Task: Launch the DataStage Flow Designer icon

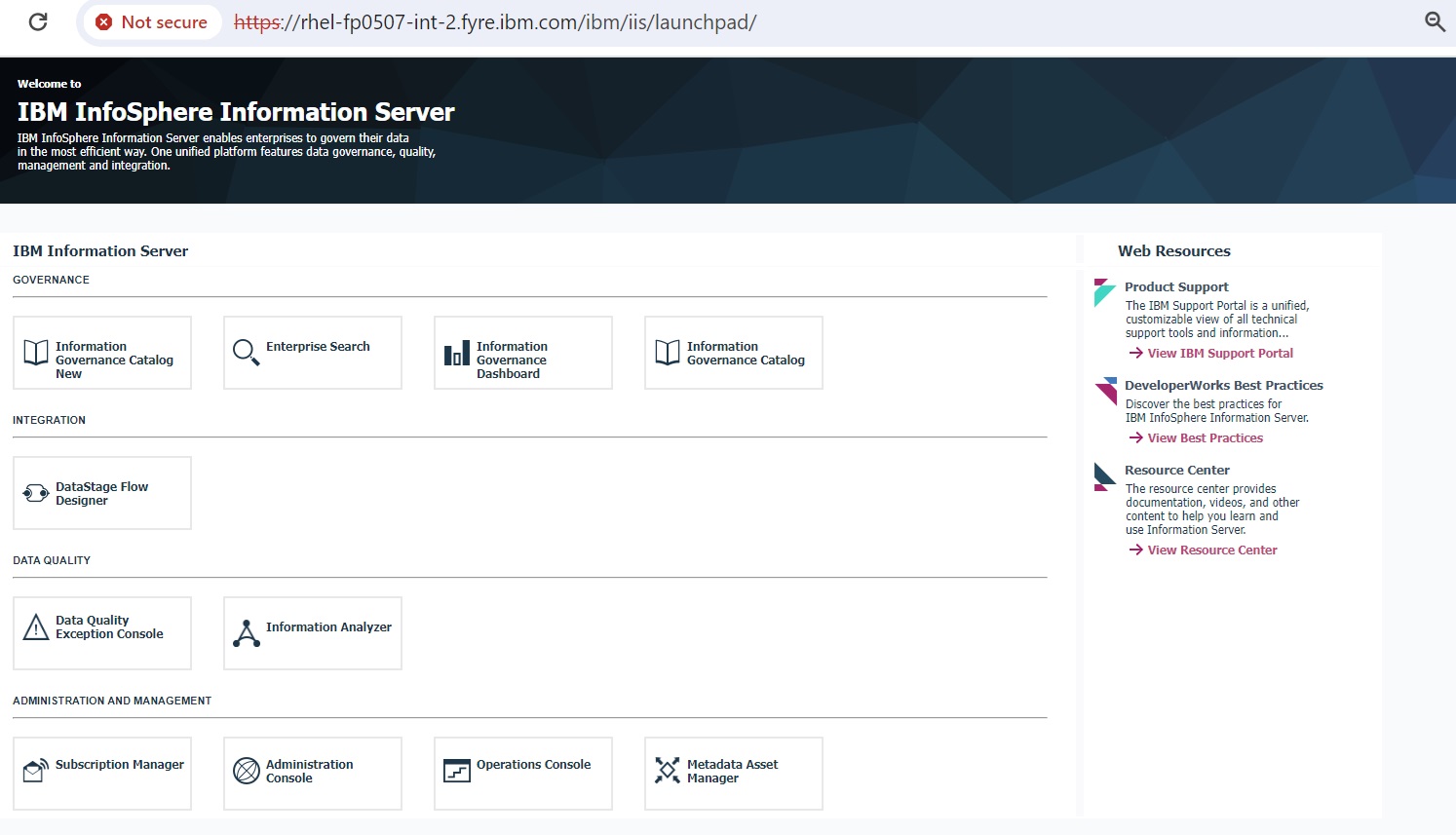Action: 35,492
